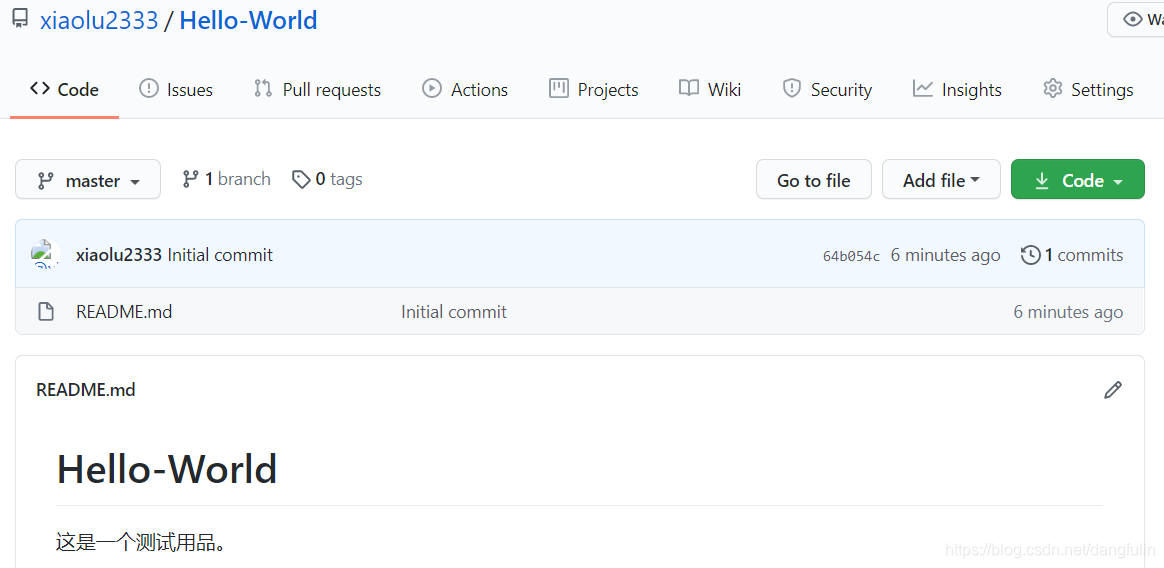The image size is (1164, 568).
Task: Open the Hello-World repository link
Action: (248, 21)
